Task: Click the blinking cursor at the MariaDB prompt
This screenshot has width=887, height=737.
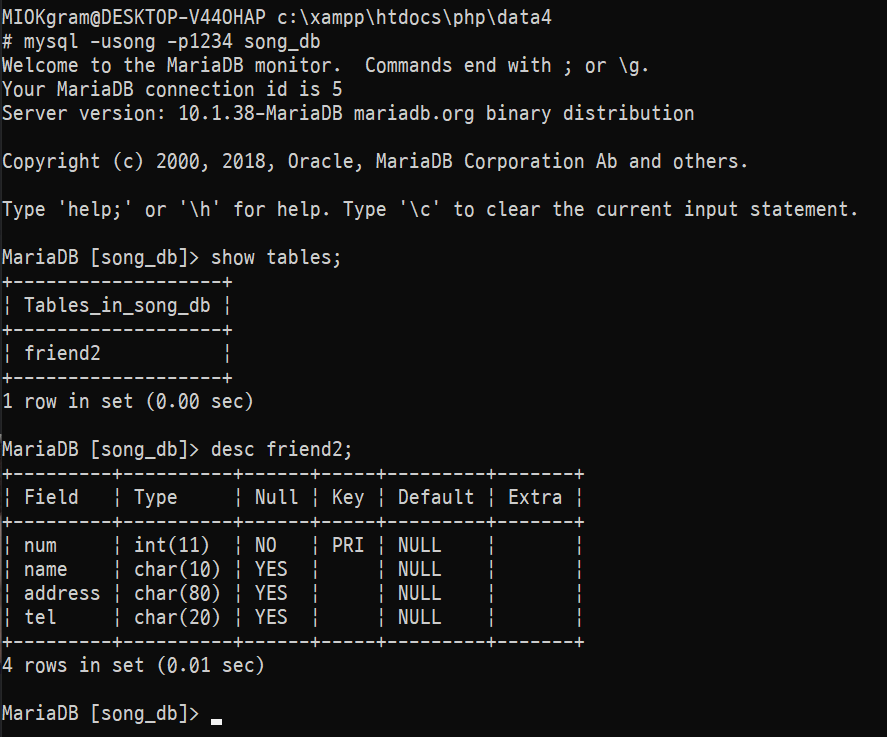Action: point(216,716)
